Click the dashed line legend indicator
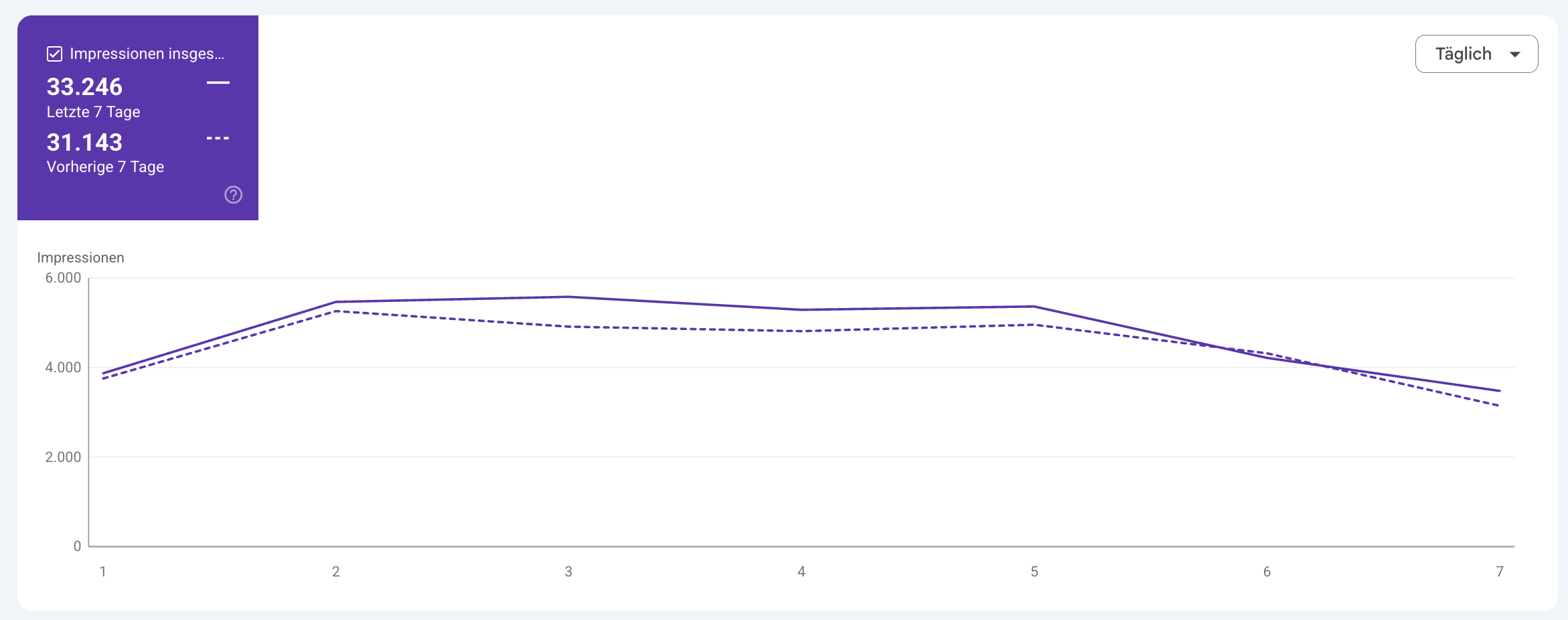 (x=218, y=138)
